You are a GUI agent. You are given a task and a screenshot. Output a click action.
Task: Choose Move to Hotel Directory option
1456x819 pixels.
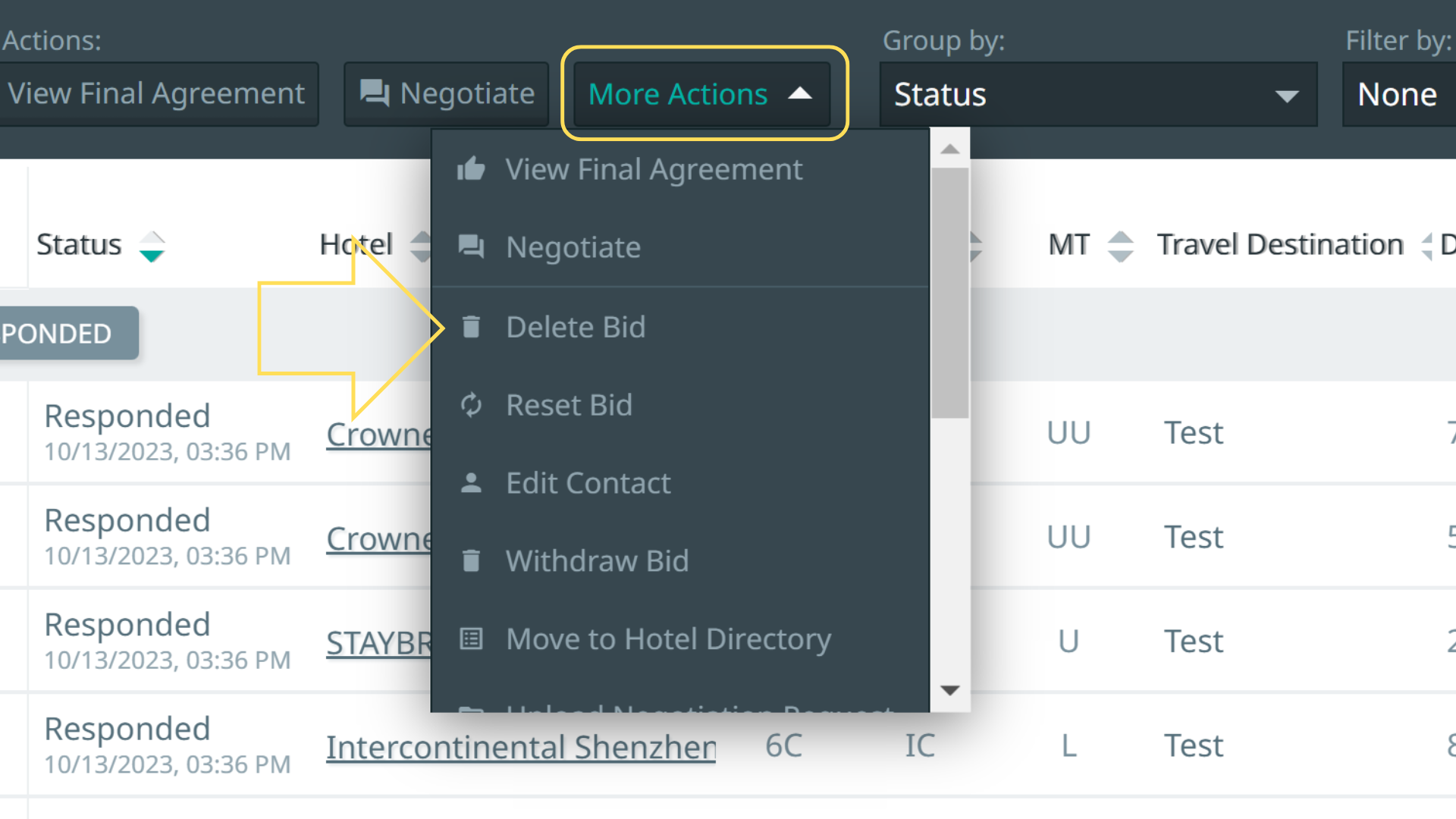668,639
